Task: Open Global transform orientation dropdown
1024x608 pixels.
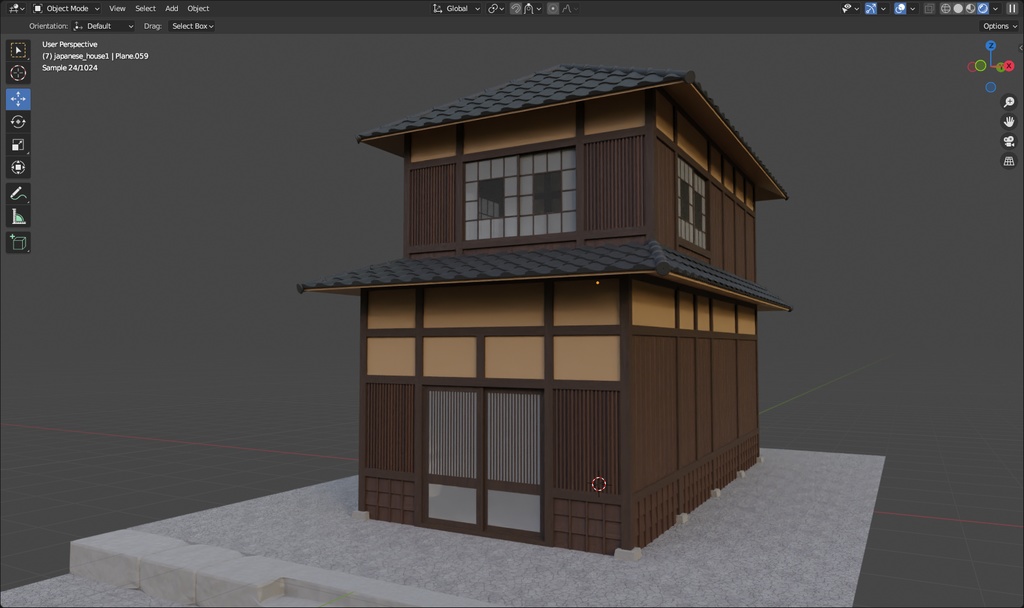Action: 456,8
